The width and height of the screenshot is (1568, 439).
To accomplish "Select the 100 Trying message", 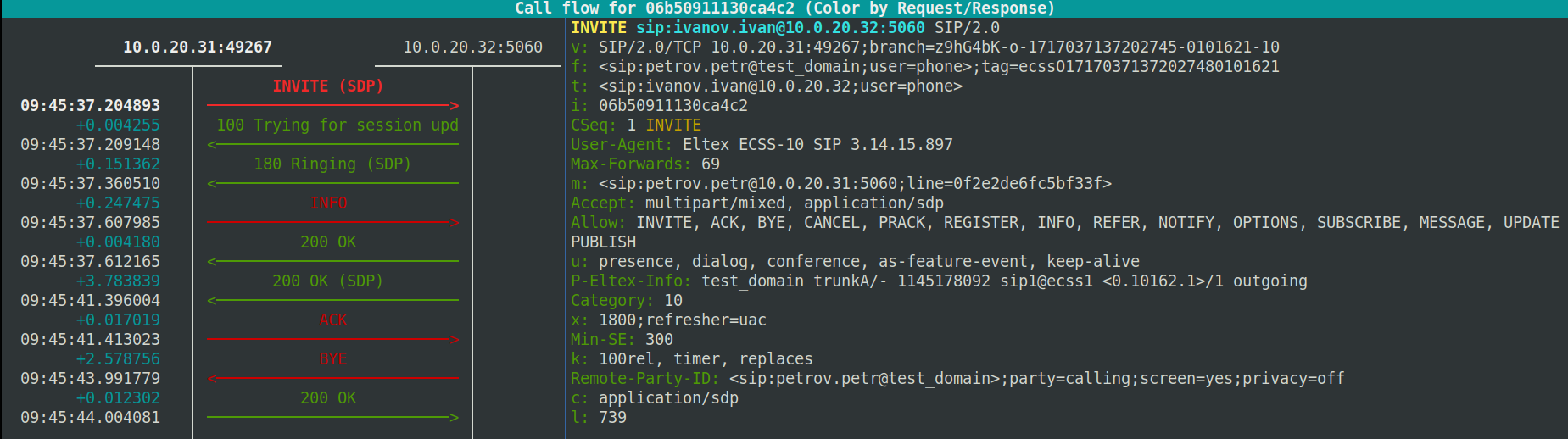I will [x=337, y=125].
